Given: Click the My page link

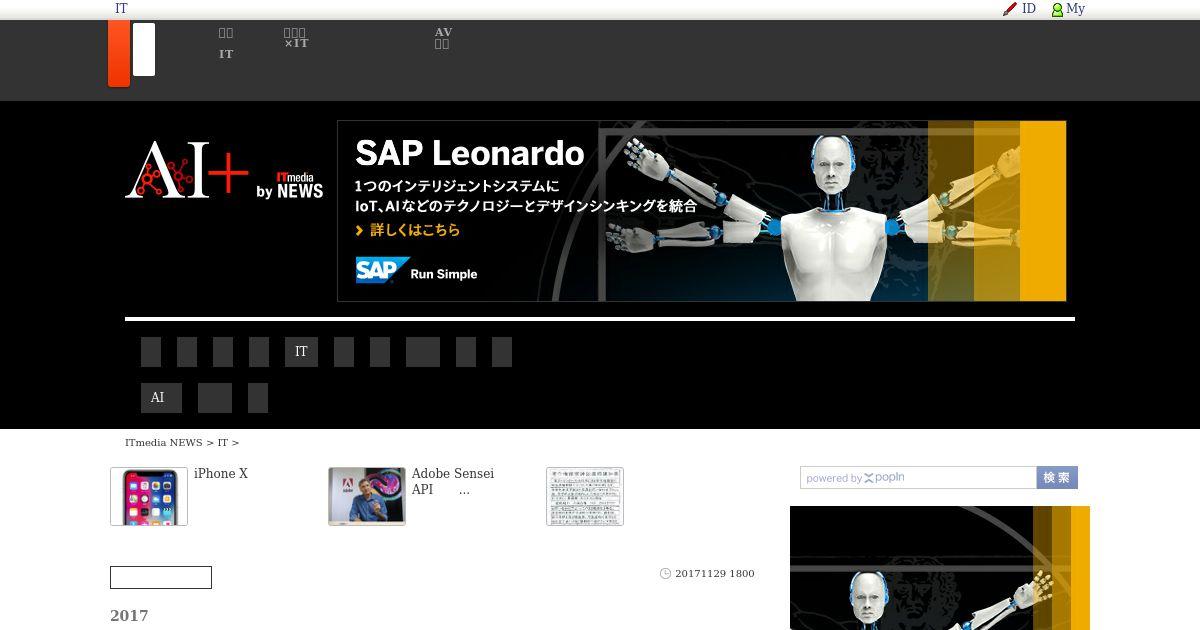Looking at the screenshot, I should [x=1075, y=8].
